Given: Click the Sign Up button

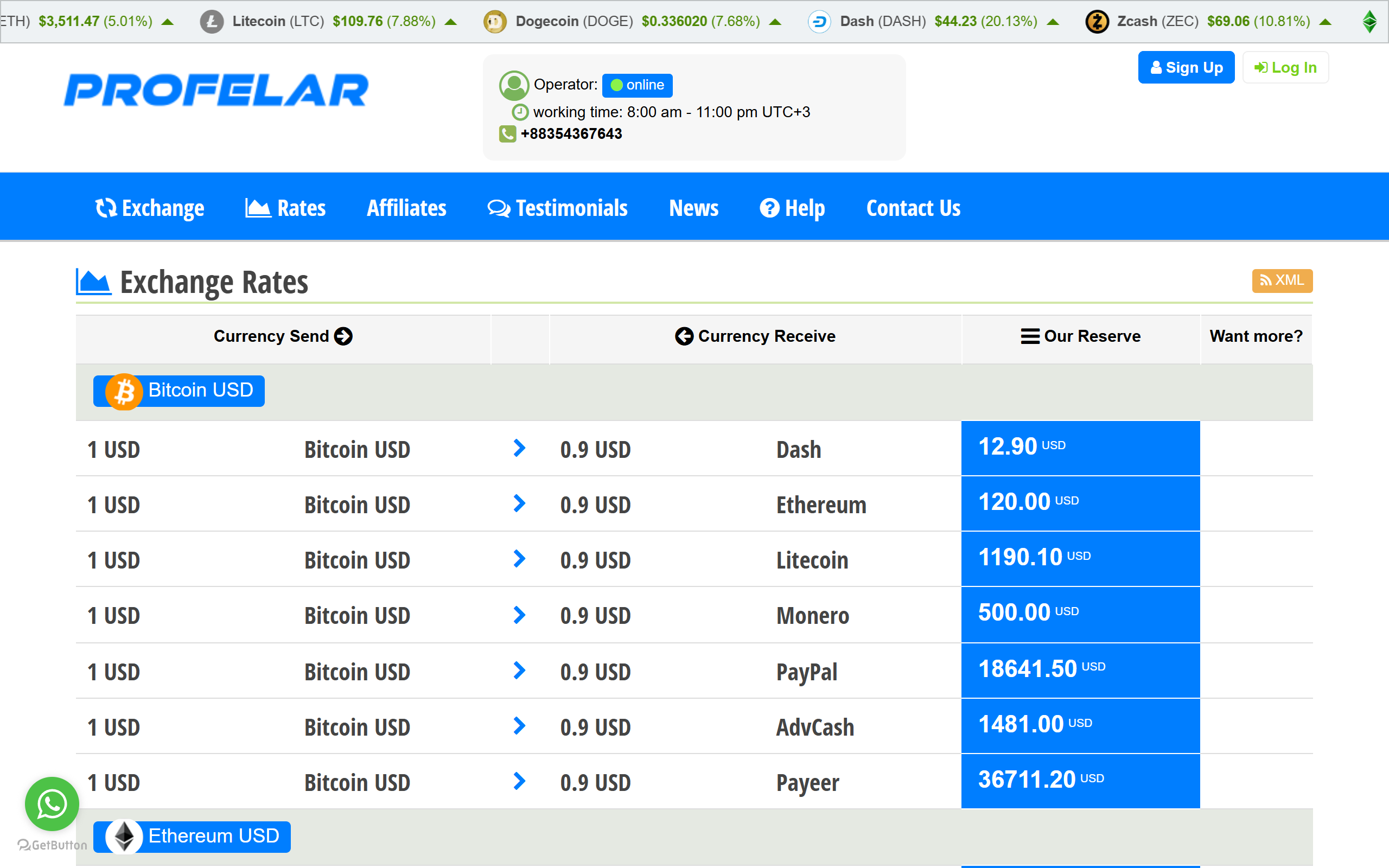Looking at the screenshot, I should click(1186, 68).
